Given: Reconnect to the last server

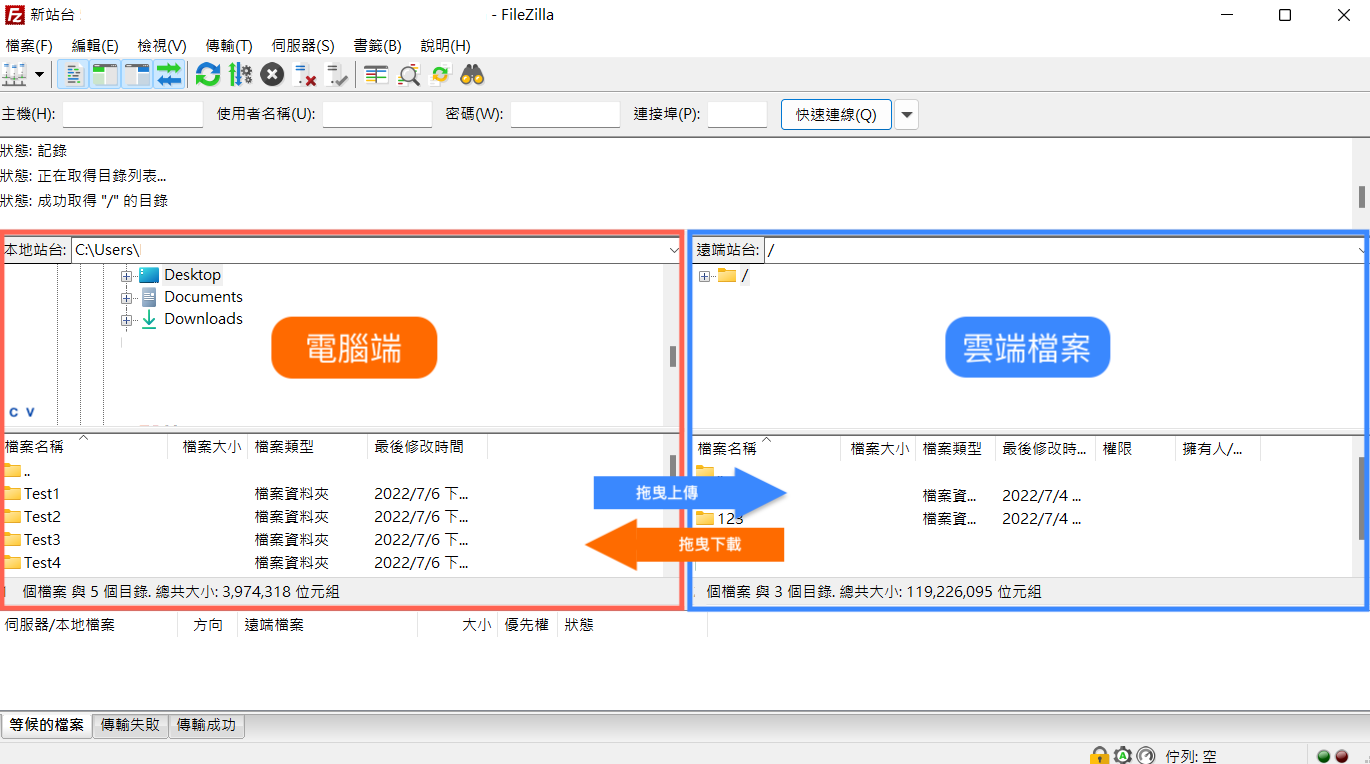Looking at the screenshot, I should point(337,74).
